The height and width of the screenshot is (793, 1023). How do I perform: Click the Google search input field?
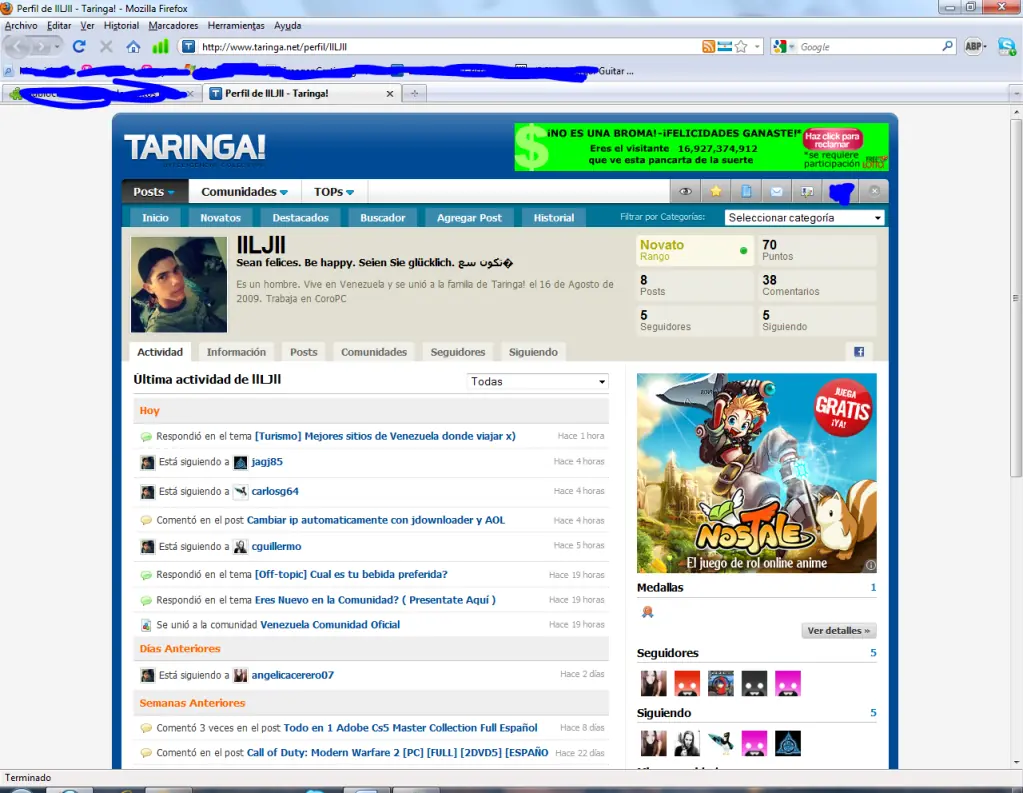point(869,46)
